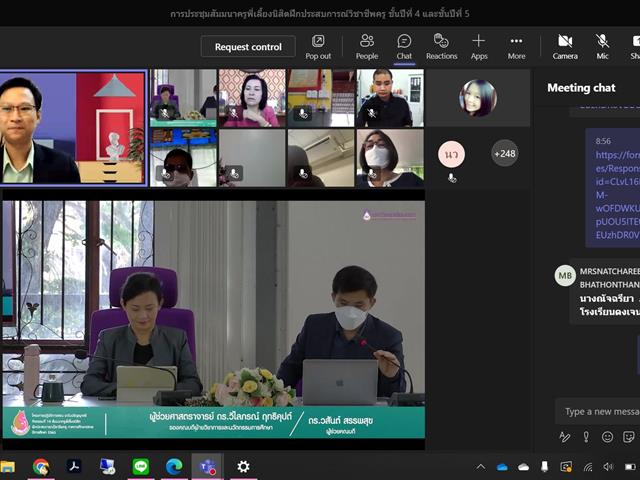Toggle the Chat panel in meeting toolbar
This screenshot has width=640, height=480.
[x=404, y=47]
